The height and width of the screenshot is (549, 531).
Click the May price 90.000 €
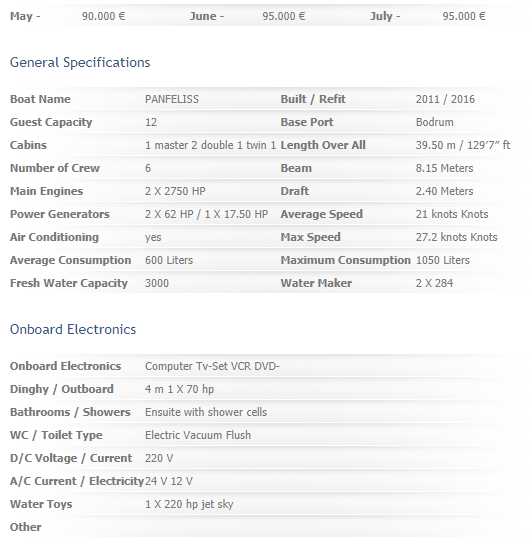(103, 16)
